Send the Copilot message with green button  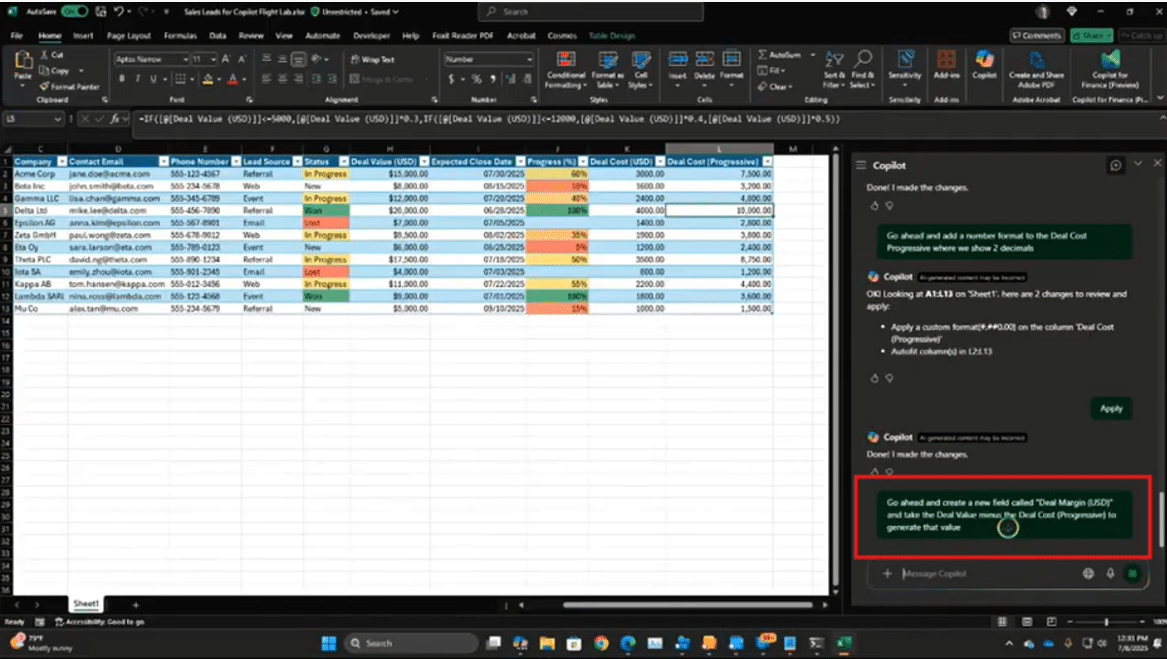[x=1132, y=573]
